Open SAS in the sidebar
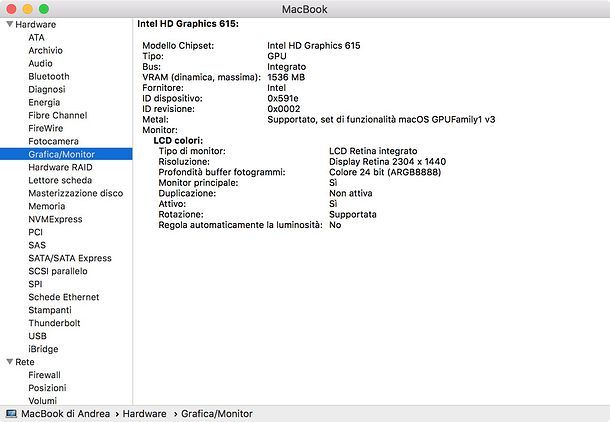Screen dimensions: 610x422 tap(37, 245)
